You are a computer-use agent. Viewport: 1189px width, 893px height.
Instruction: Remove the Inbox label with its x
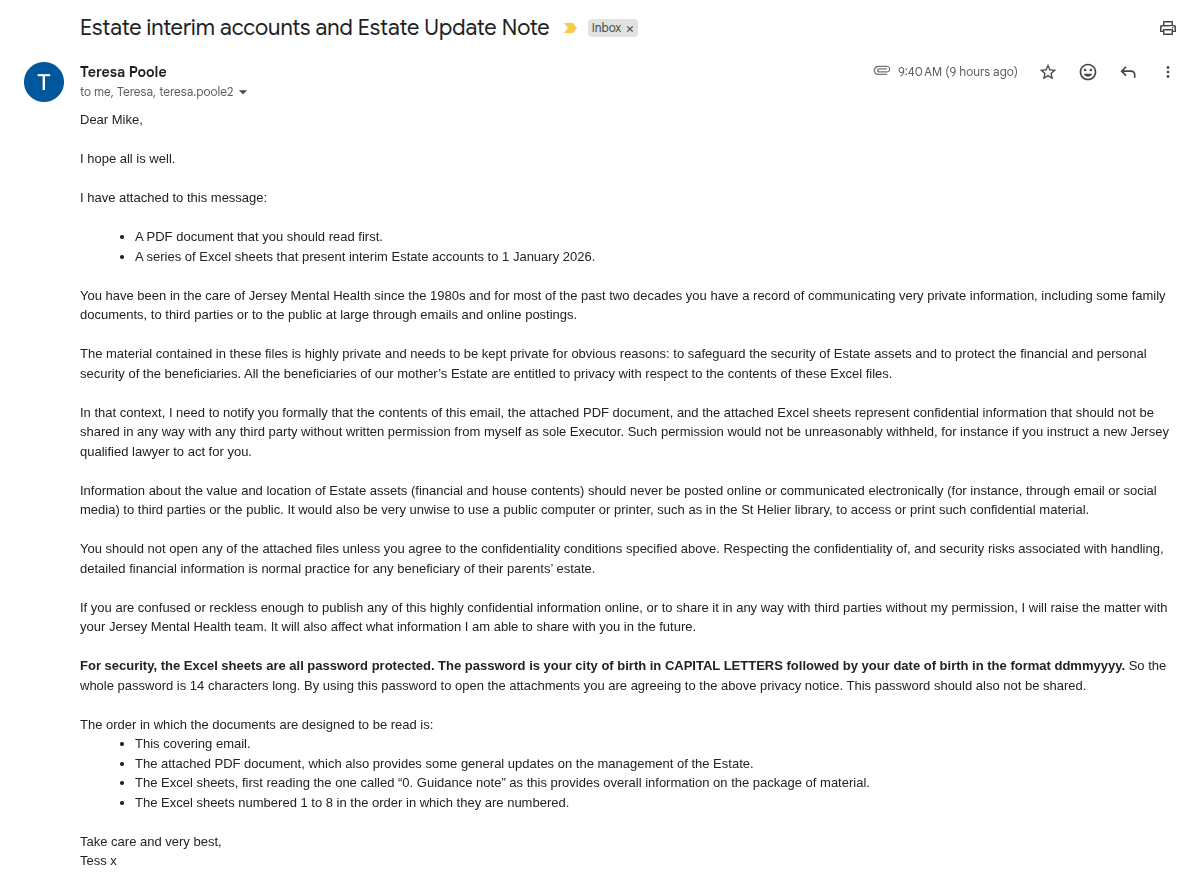(630, 29)
